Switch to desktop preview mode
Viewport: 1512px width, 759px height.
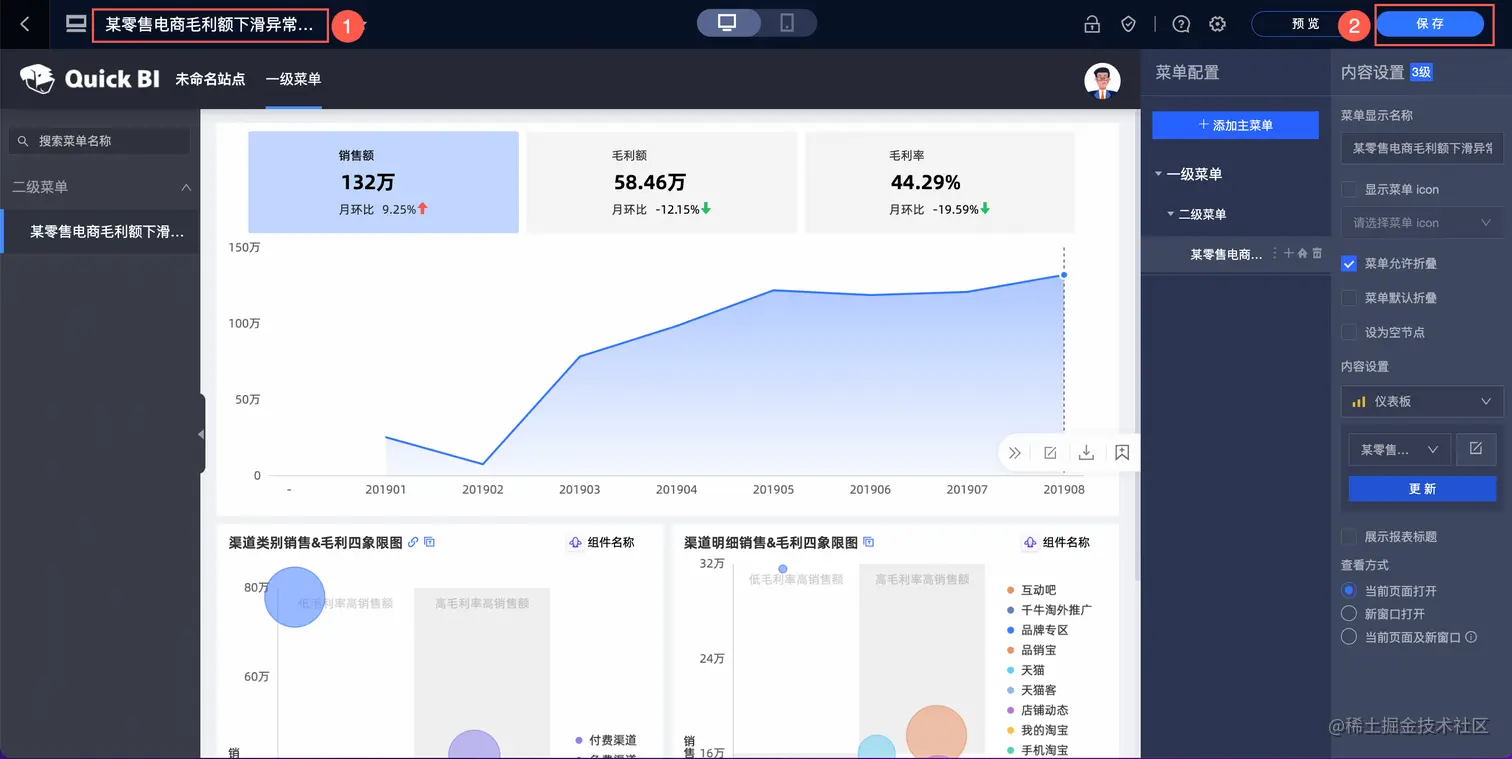coord(727,23)
